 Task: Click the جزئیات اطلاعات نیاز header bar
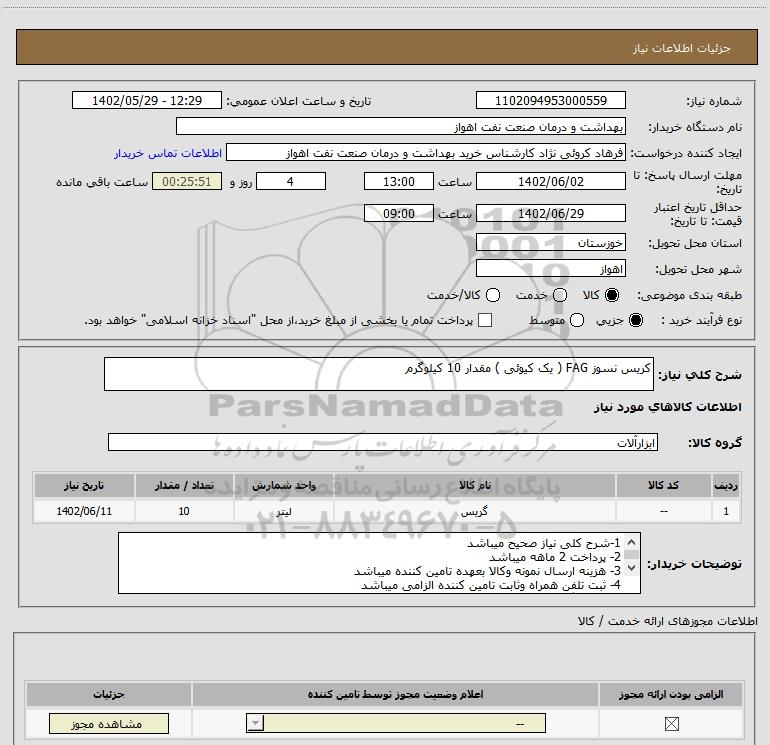pos(386,48)
